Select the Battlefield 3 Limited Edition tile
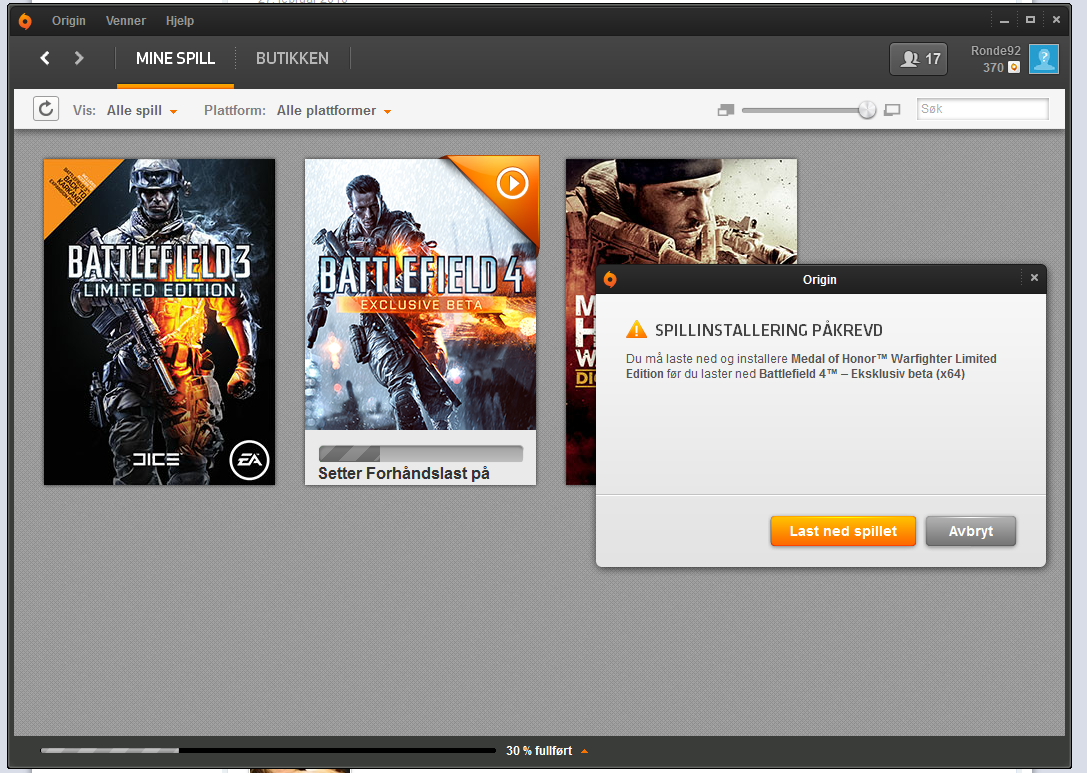This screenshot has height=773, width=1087. [x=159, y=322]
